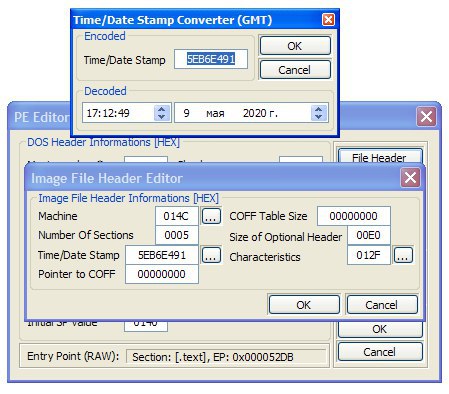449x394 pixels.
Task: Close the PE Editor window
Action: point(427,117)
